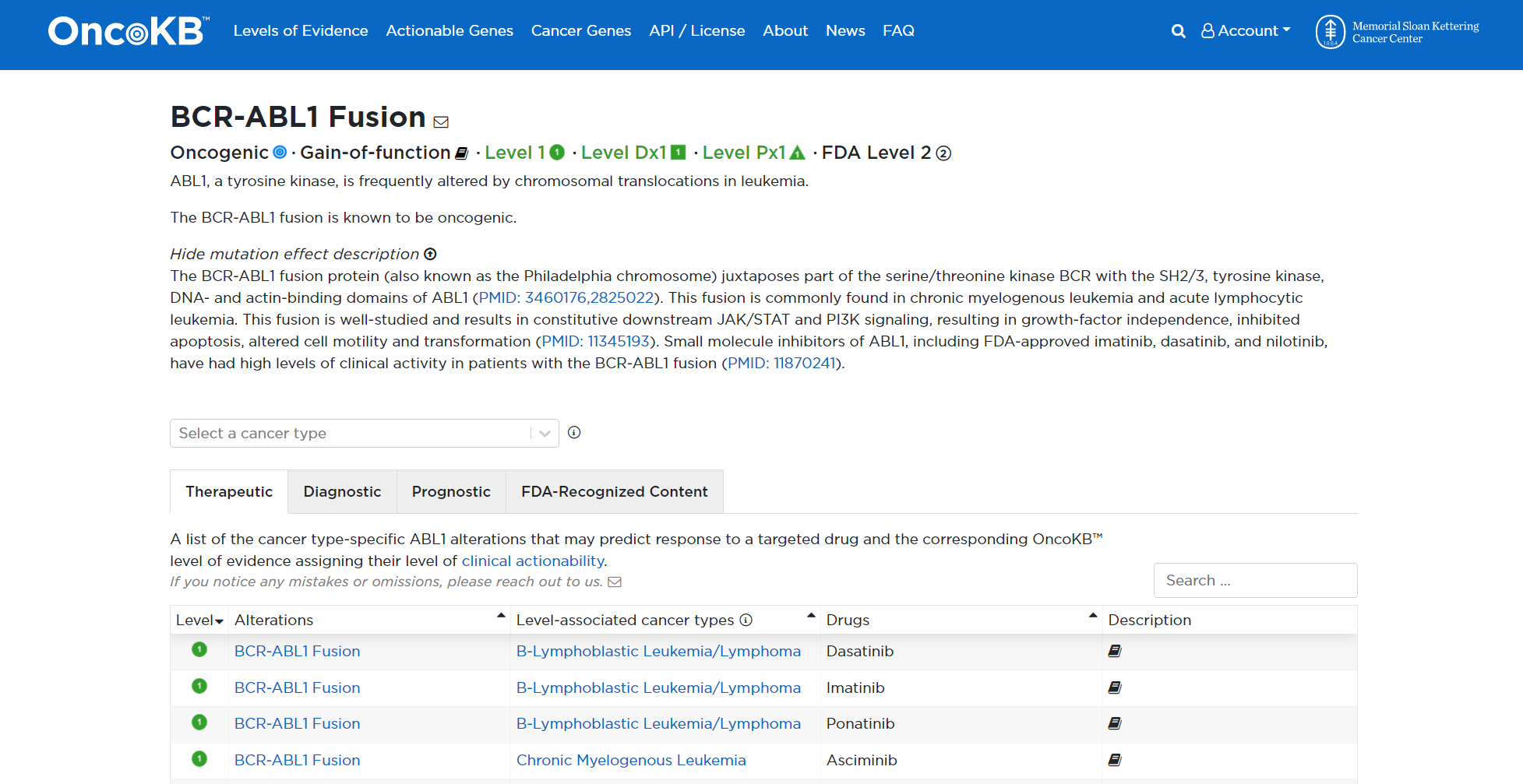
Task: Open the clinical actionability link
Action: [x=532, y=561]
